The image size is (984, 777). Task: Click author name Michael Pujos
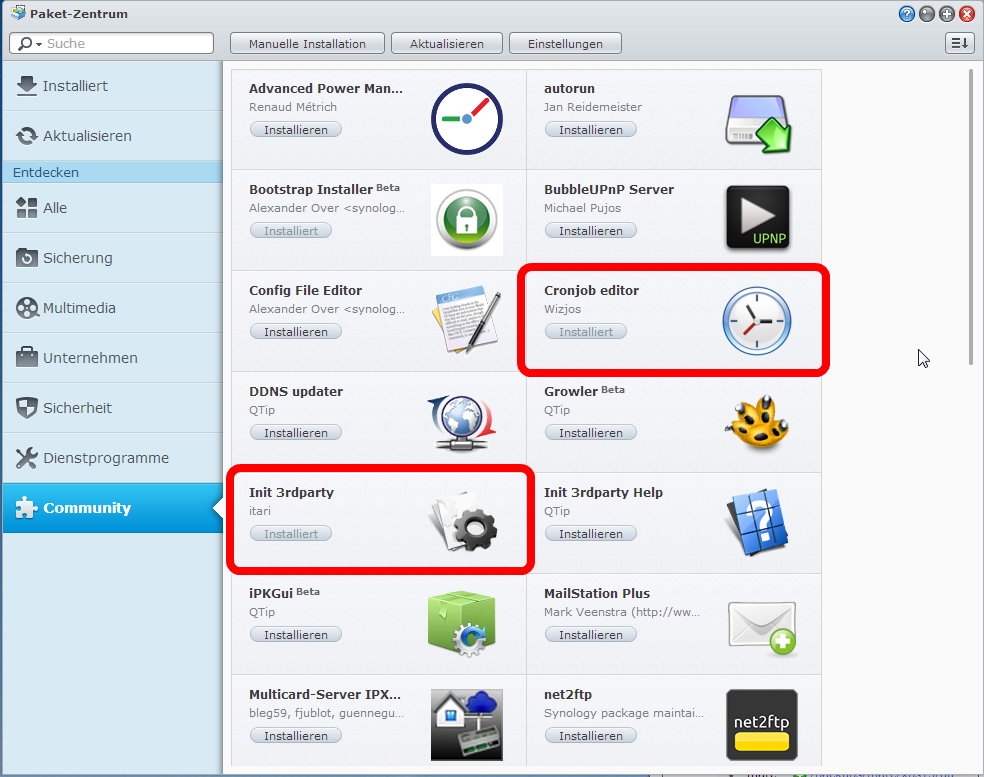(x=582, y=208)
